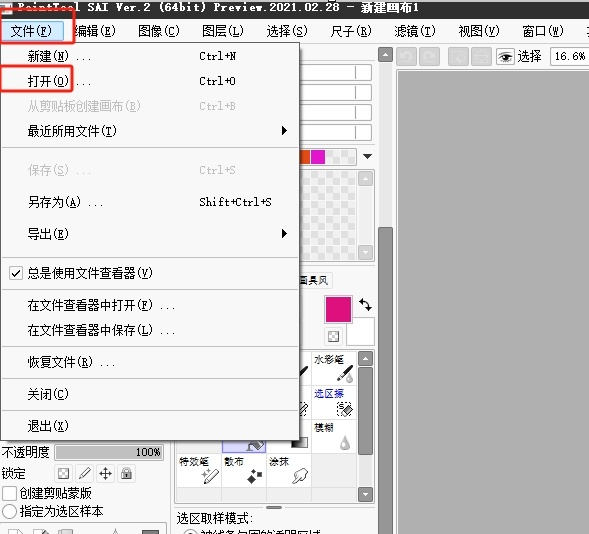Screen dimensions: 589x534
Task: Open the 选择(S) menu
Action: point(287,31)
